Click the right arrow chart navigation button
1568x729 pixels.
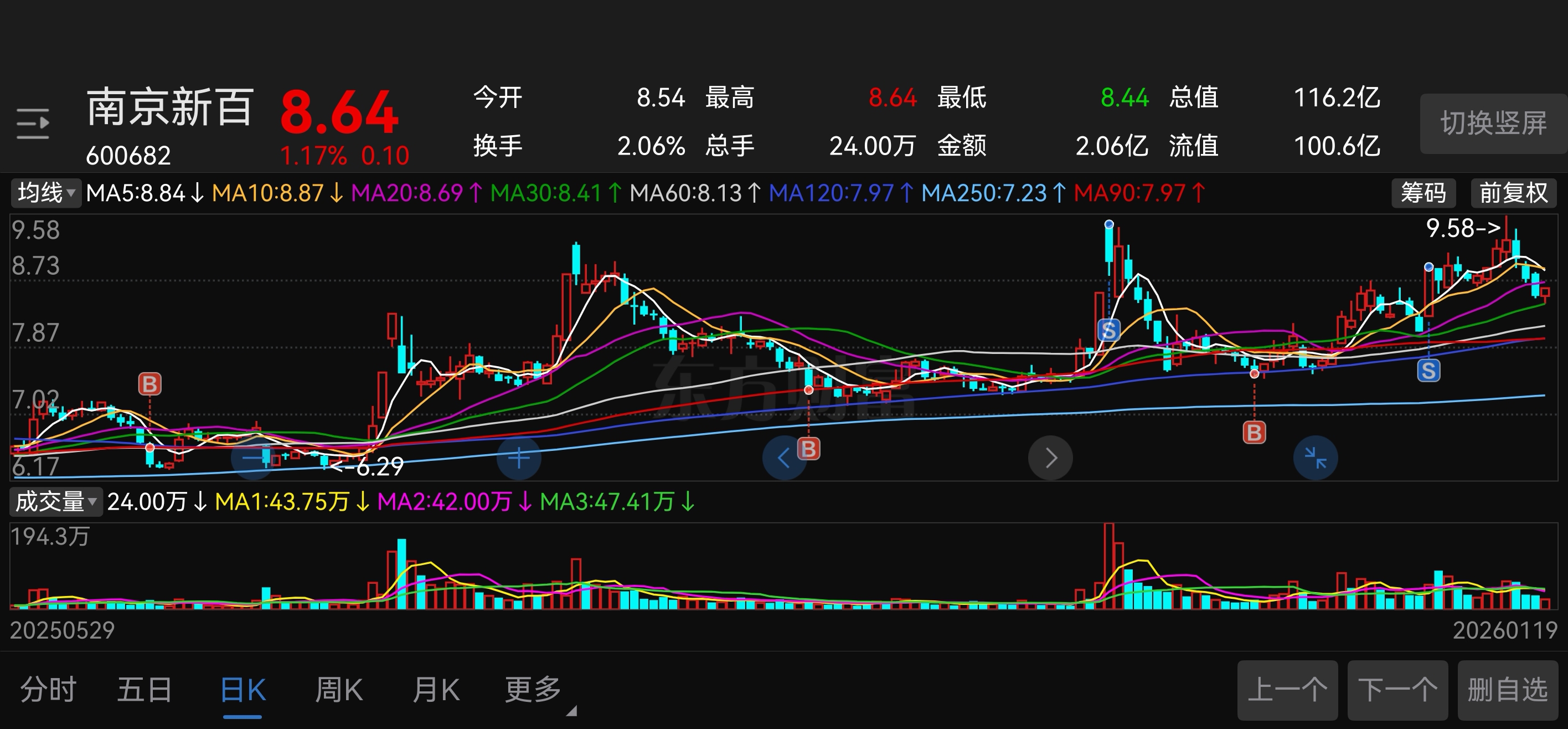pyautogui.click(x=1050, y=458)
